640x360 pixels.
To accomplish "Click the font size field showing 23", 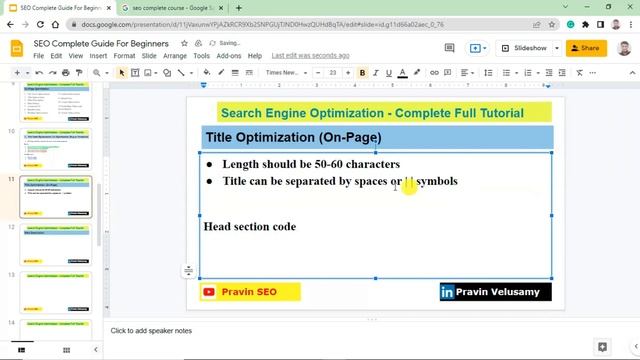I will (x=333, y=73).
